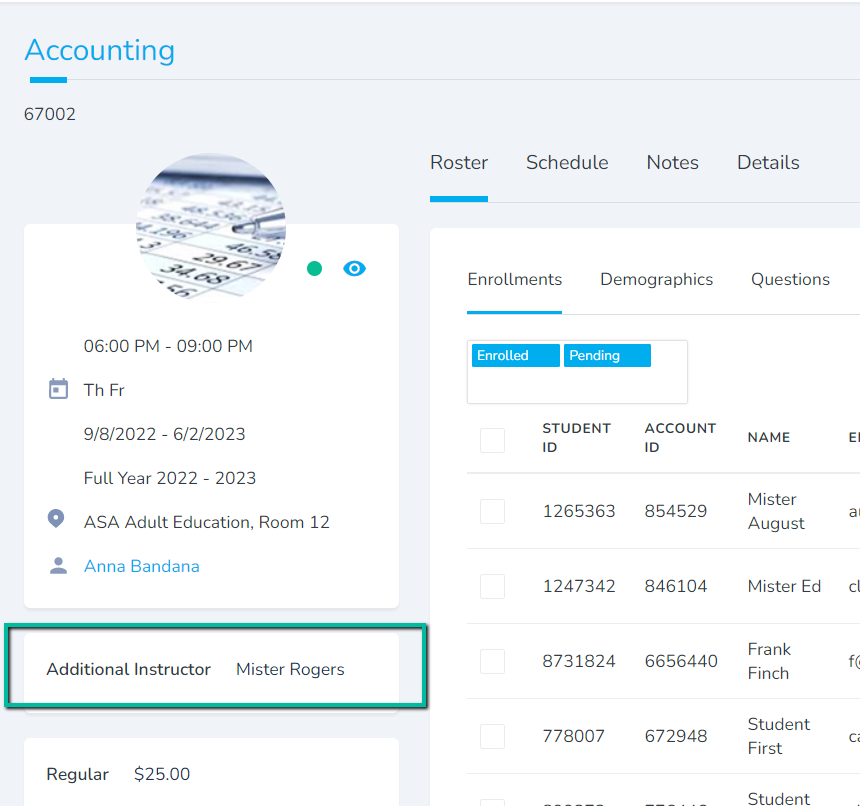Sort by the Student ID column header
This screenshot has height=806, width=860.
coord(576,438)
